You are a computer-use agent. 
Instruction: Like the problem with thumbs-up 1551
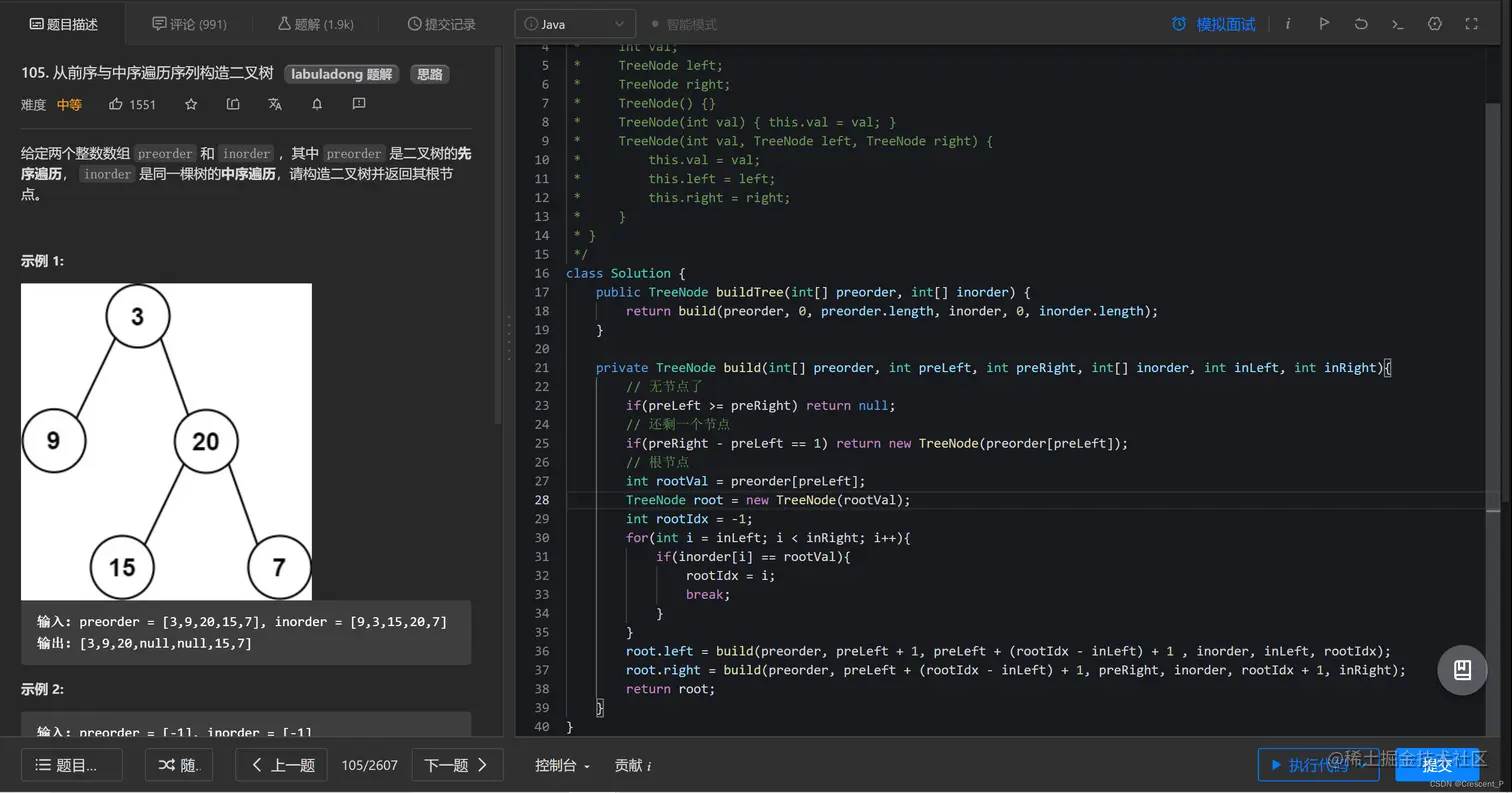132,104
